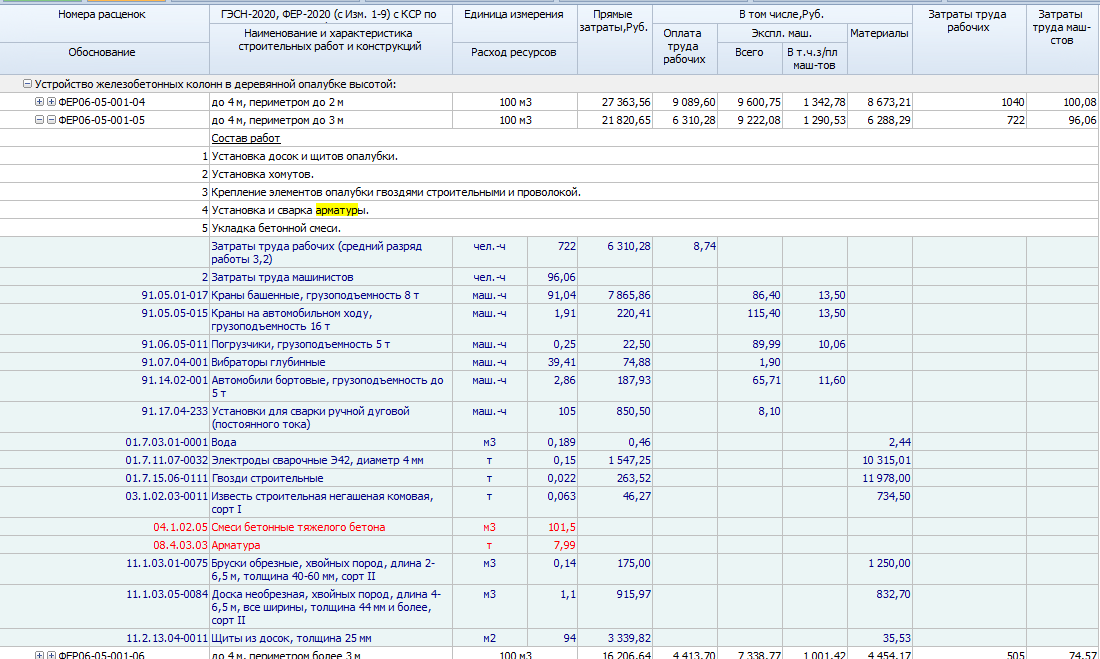Viewport: 1100px width, 659px height.
Task: Click the direct cost value 21 820,65
Action: coord(626,120)
